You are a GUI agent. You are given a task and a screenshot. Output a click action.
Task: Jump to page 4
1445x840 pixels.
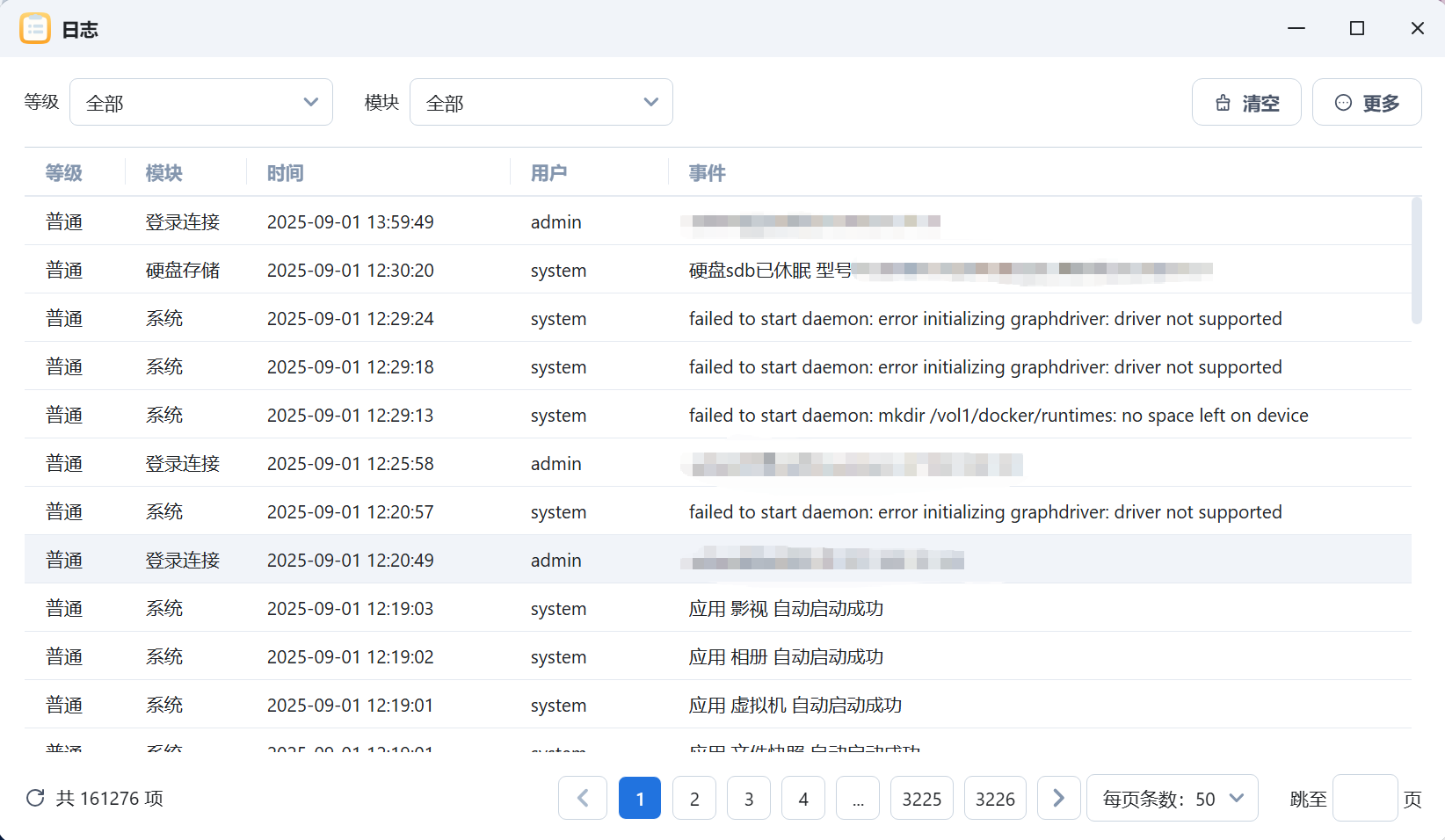tap(803, 798)
